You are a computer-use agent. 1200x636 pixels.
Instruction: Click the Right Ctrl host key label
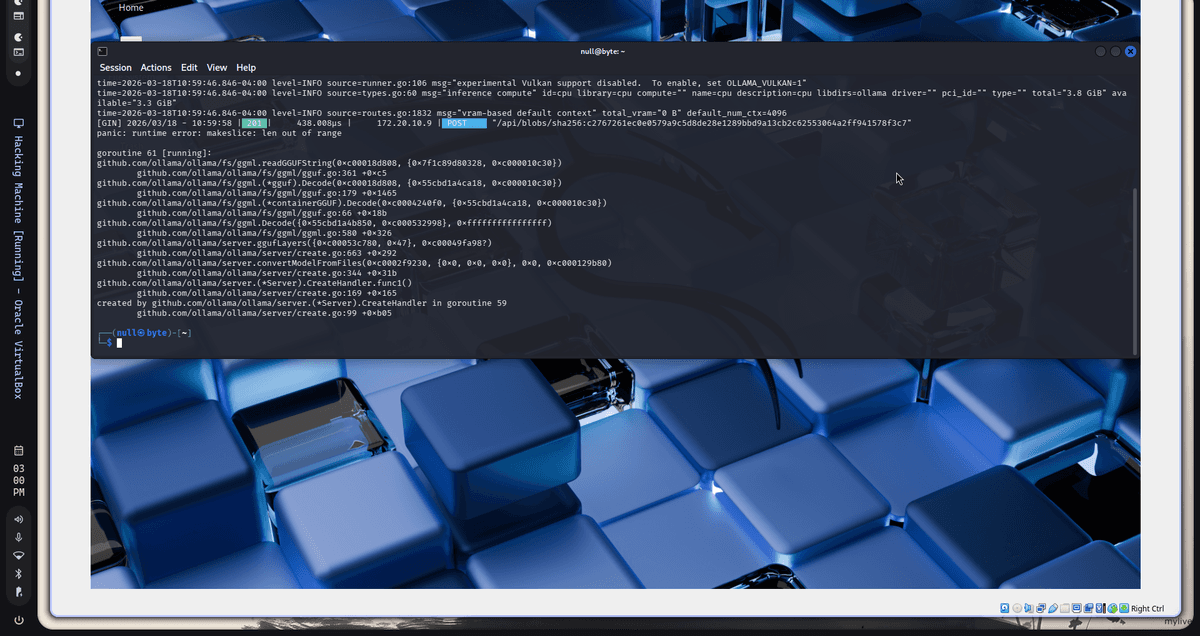pos(1148,608)
